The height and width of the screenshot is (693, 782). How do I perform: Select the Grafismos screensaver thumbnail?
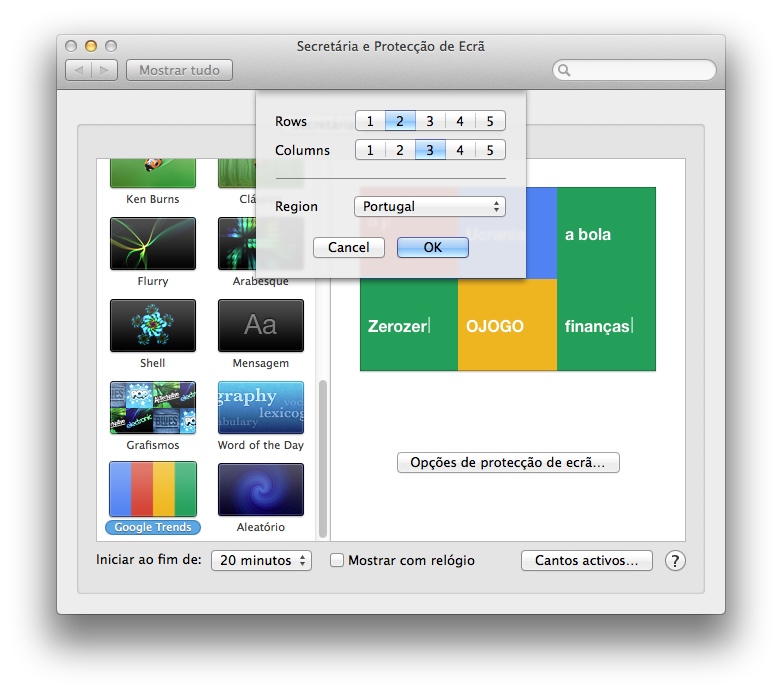pyautogui.click(x=153, y=407)
